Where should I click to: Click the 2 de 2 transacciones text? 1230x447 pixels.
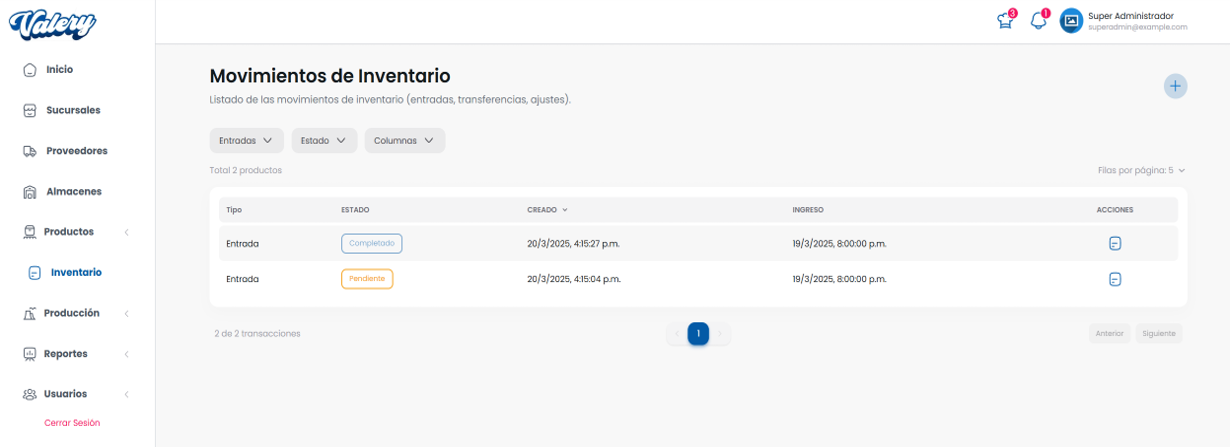[257, 334]
